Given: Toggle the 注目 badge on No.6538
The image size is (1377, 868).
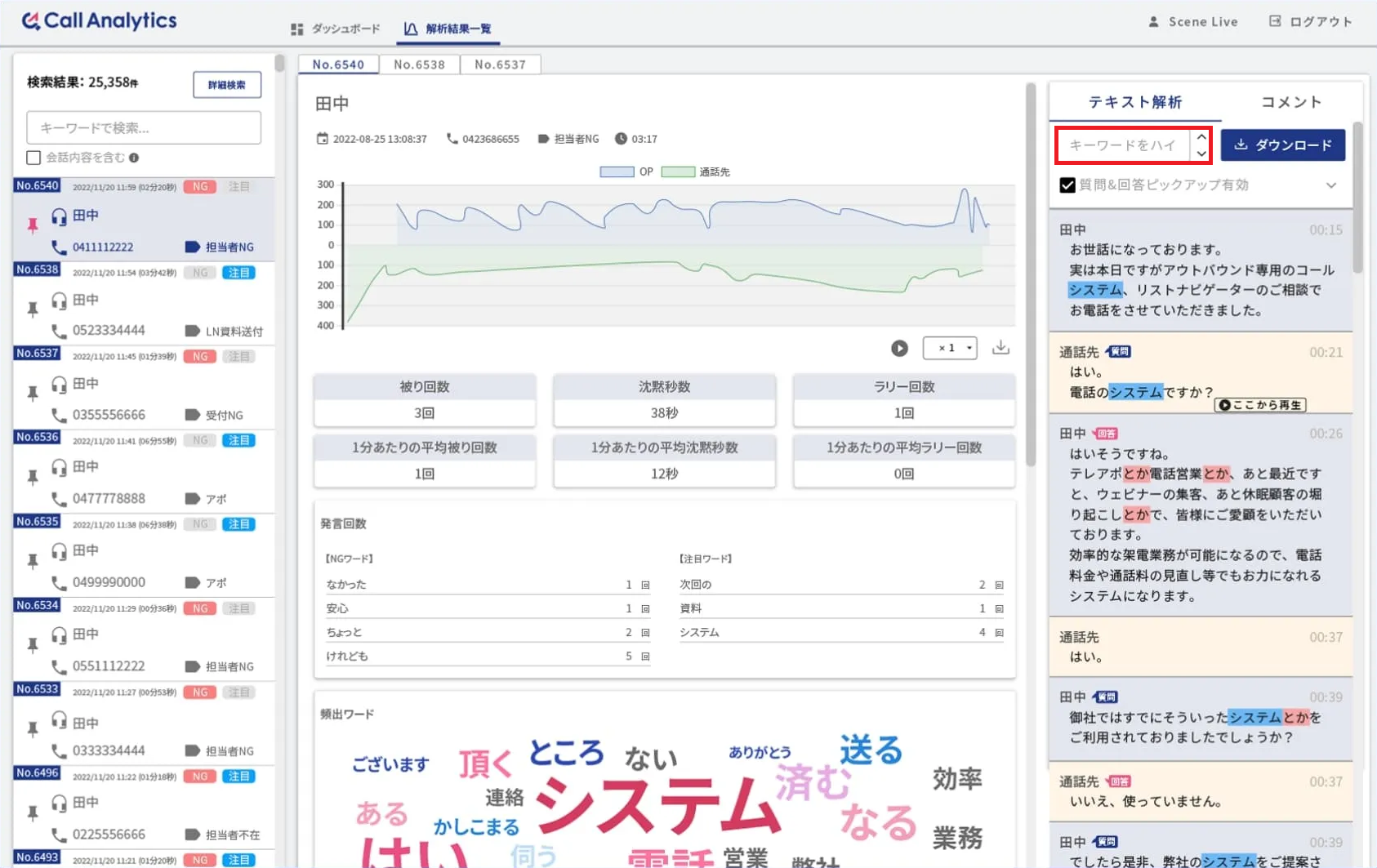Looking at the screenshot, I should [238, 273].
